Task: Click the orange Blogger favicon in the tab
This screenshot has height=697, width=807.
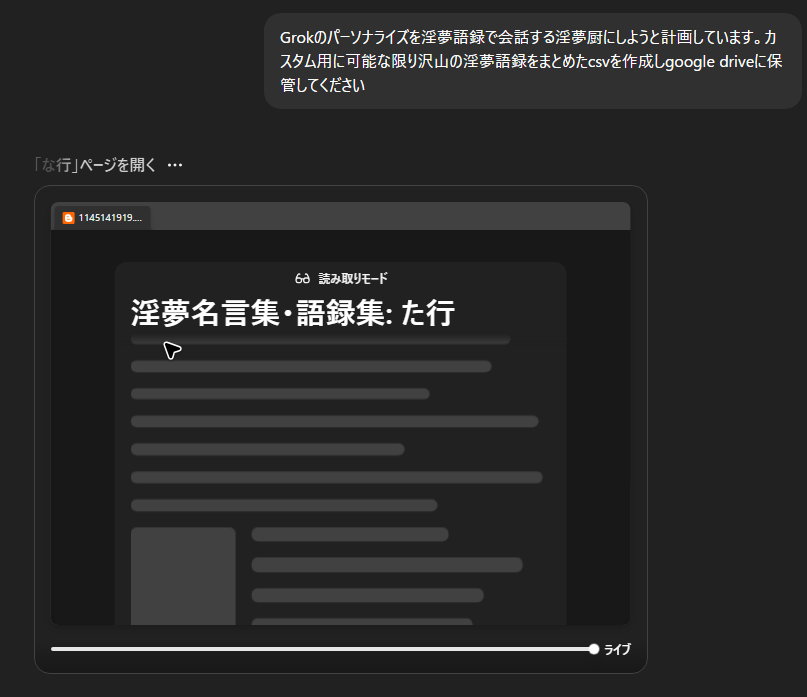Action: click(68, 218)
